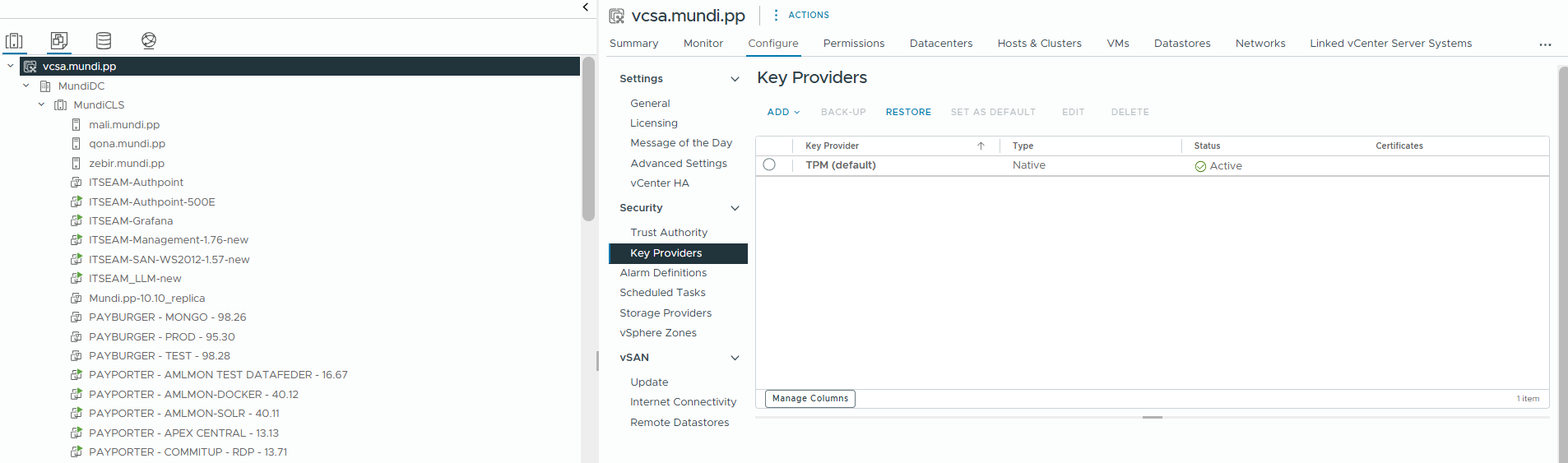Image resolution: width=1568 pixels, height=463 pixels.
Task: Open the Hosts and Clusters inventory view icon
Action: (x=14, y=40)
